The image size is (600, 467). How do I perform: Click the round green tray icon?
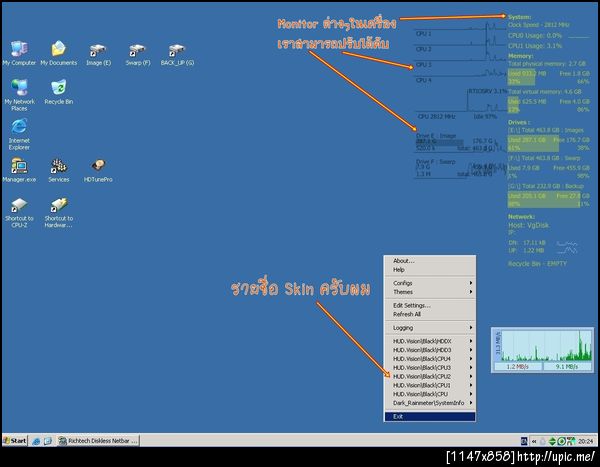point(561,441)
